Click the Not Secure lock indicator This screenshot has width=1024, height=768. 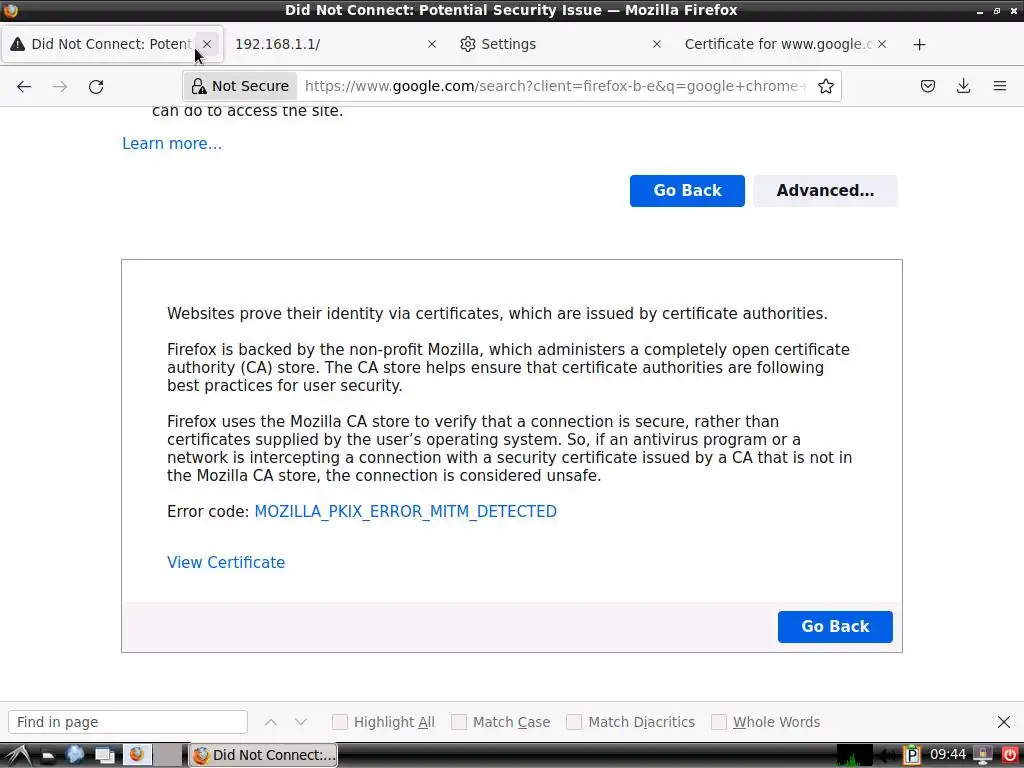pyautogui.click(x=240, y=86)
